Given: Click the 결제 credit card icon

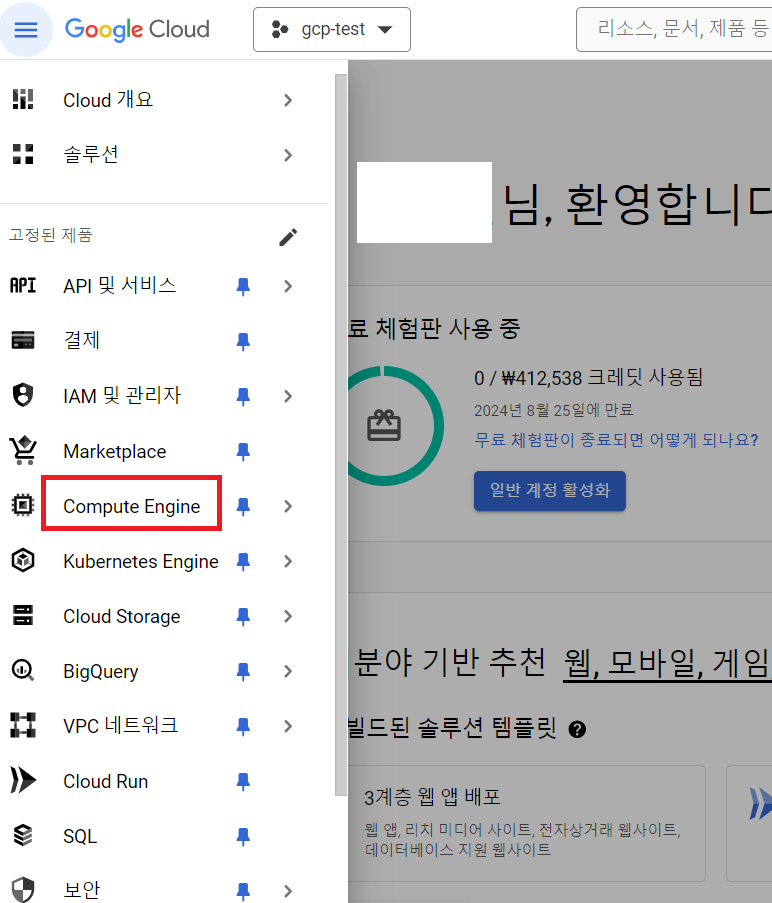Looking at the screenshot, I should pyautogui.click(x=23, y=340).
